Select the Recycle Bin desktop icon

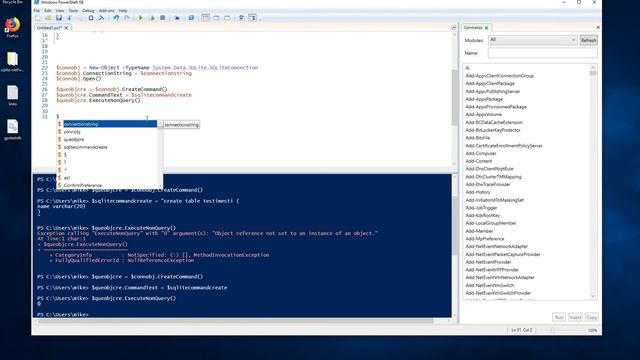(12, 2)
